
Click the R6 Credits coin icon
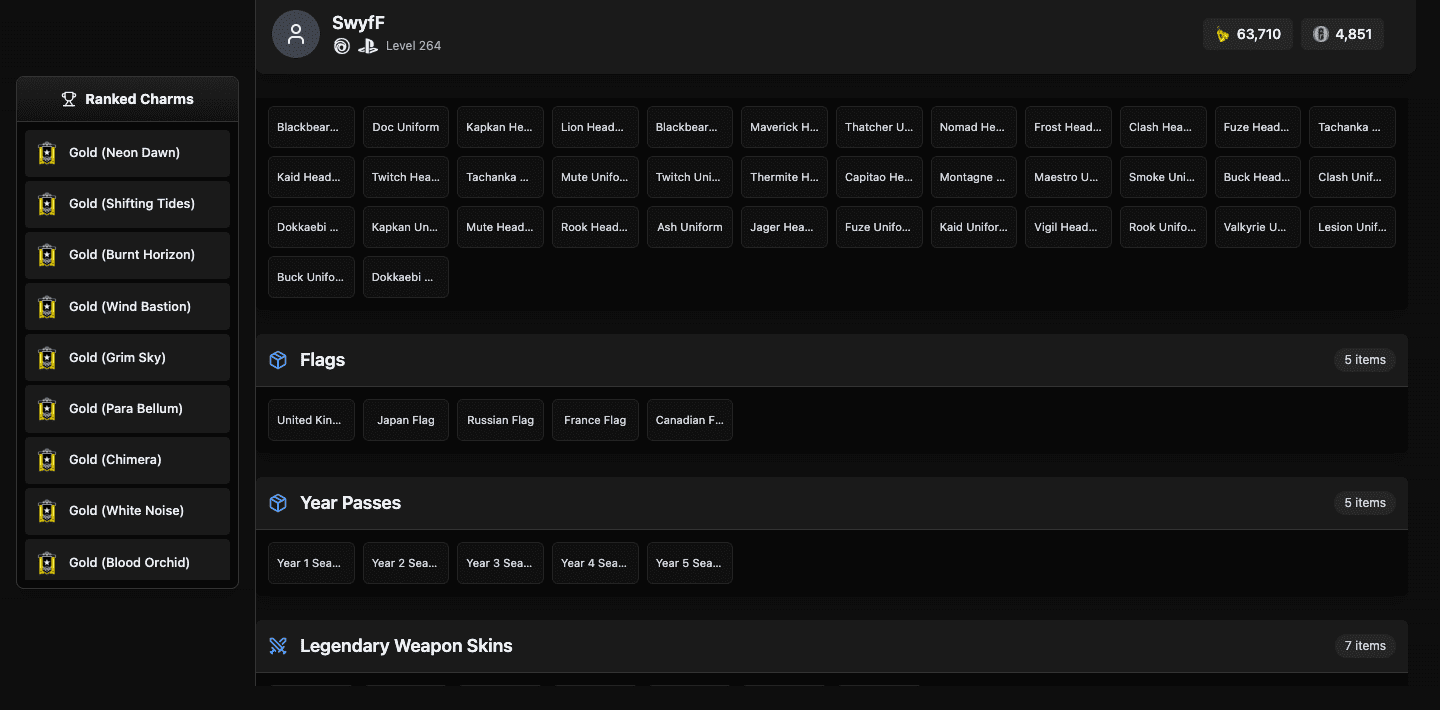click(x=1320, y=34)
